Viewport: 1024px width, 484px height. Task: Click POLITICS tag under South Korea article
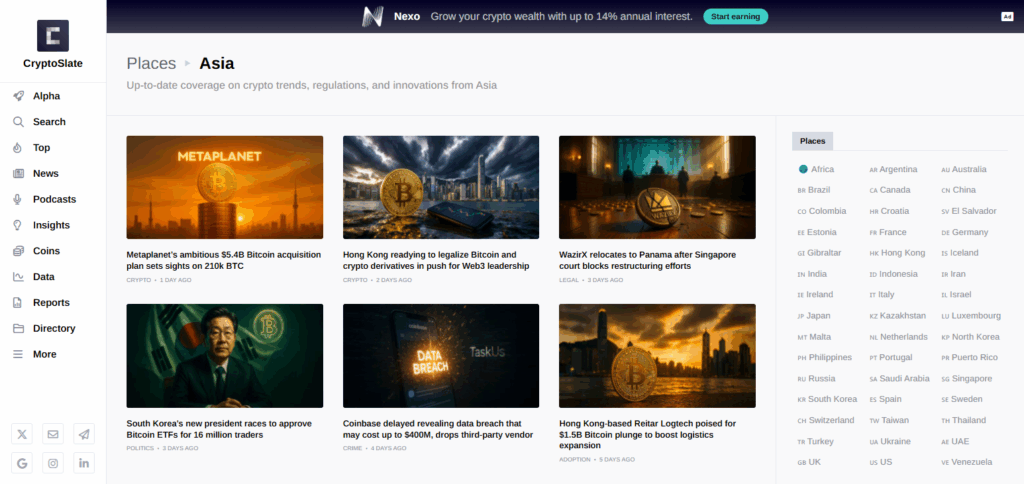[140, 449]
